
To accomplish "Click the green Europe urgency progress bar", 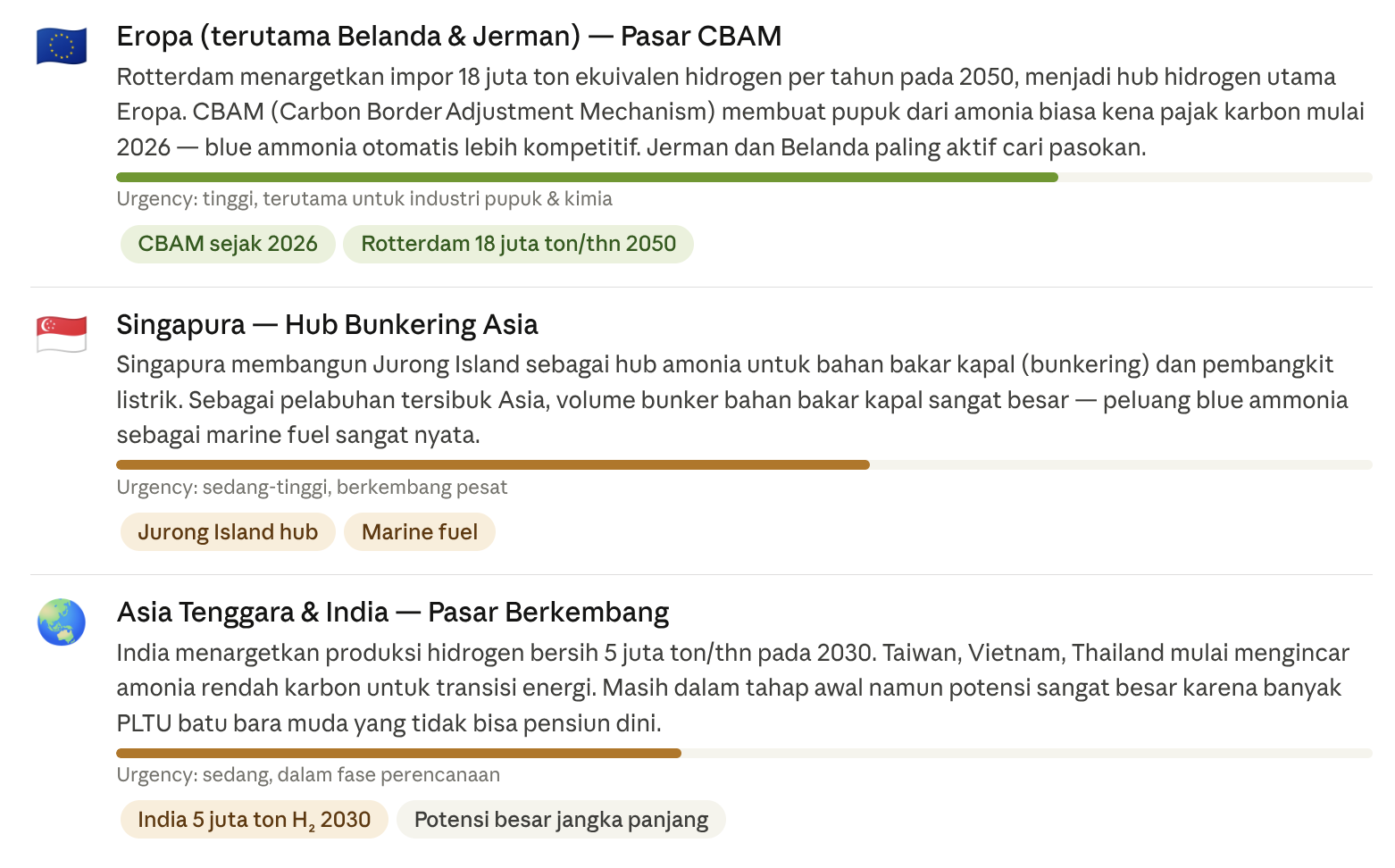I will click(x=744, y=178).
